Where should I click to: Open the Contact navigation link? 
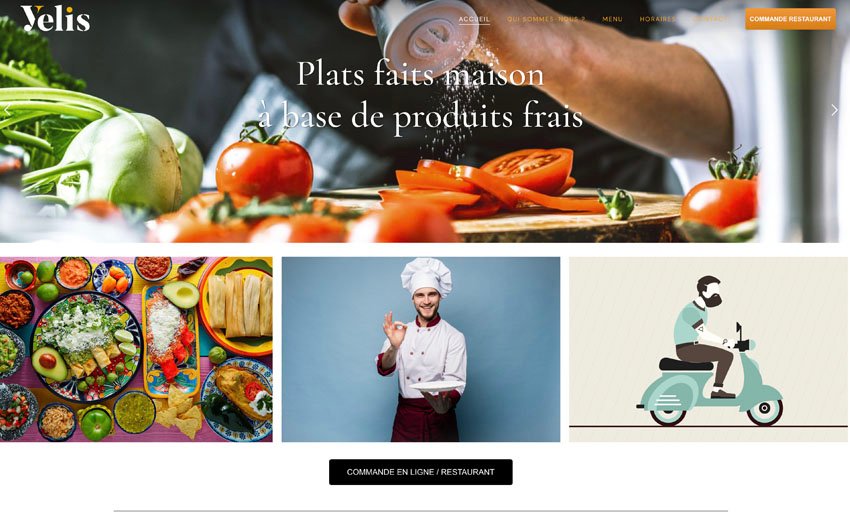point(711,19)
